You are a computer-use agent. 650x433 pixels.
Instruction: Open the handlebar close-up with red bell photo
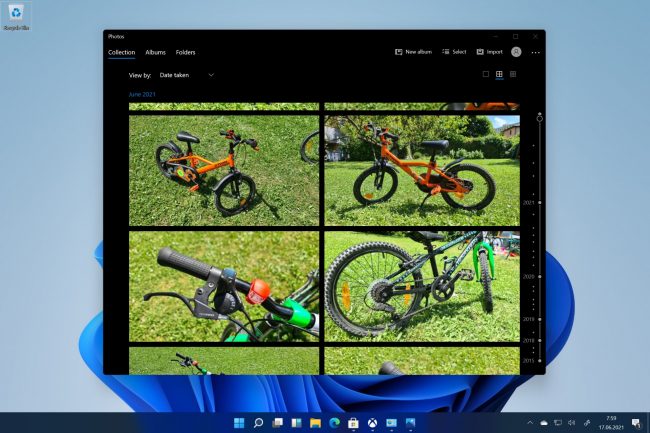click(224, 286)
